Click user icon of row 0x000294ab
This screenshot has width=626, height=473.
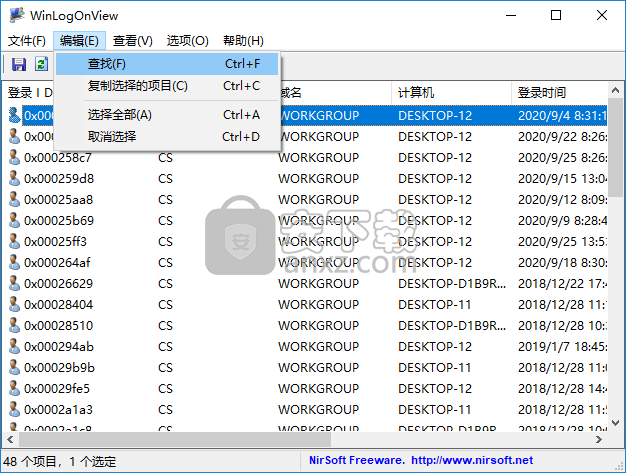pyautogui.click(x=14, y=346)
